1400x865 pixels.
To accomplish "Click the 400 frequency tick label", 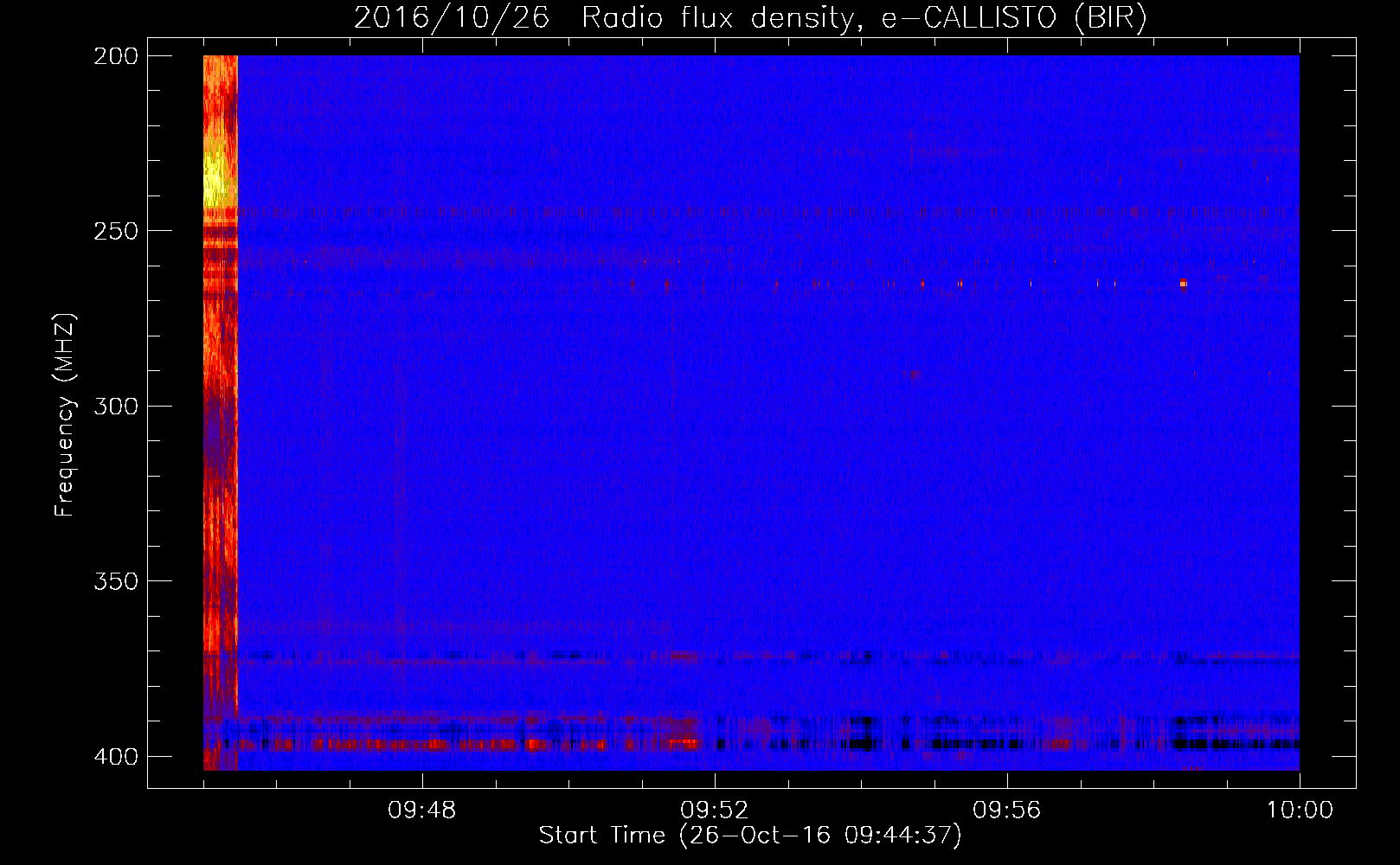I will click(116, 757).
